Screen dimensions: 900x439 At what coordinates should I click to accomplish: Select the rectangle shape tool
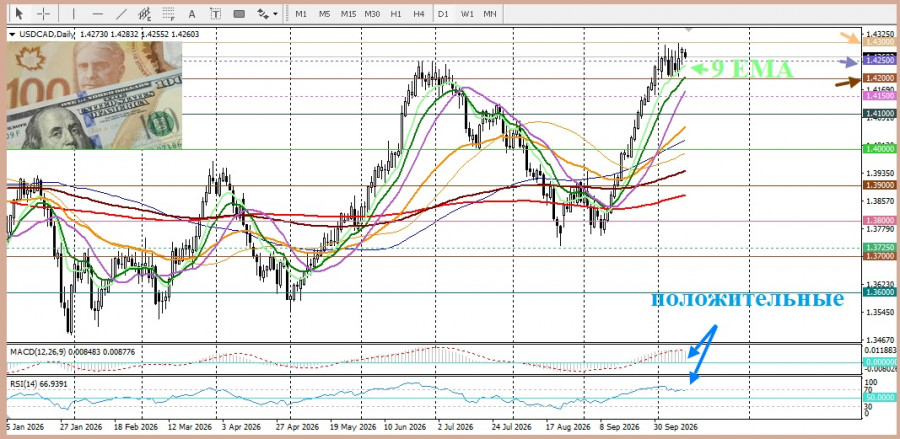click(239, 13)
